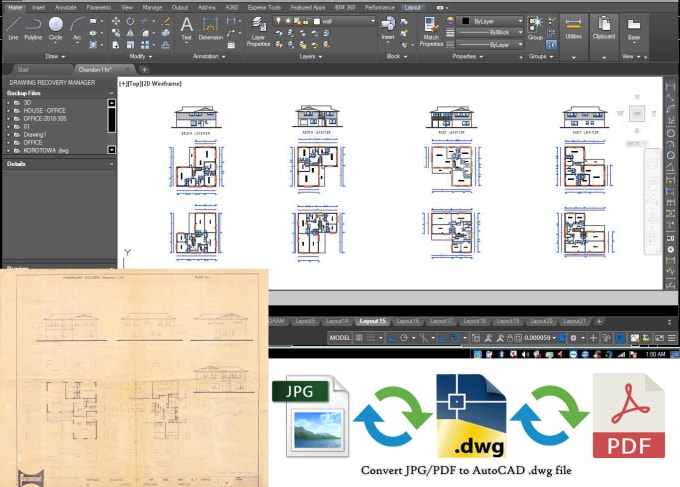The height and width of the screenshot is (487, 680).
Task: Open the Home ribbon tab
Action: pyautogui.click(x=15, y=7)
